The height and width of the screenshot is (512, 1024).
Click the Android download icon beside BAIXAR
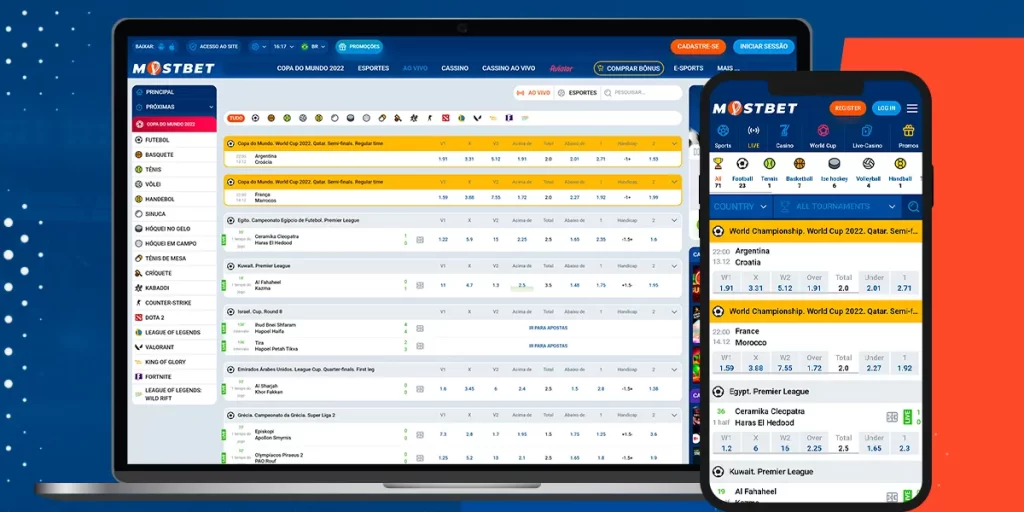tap(161, 46)
